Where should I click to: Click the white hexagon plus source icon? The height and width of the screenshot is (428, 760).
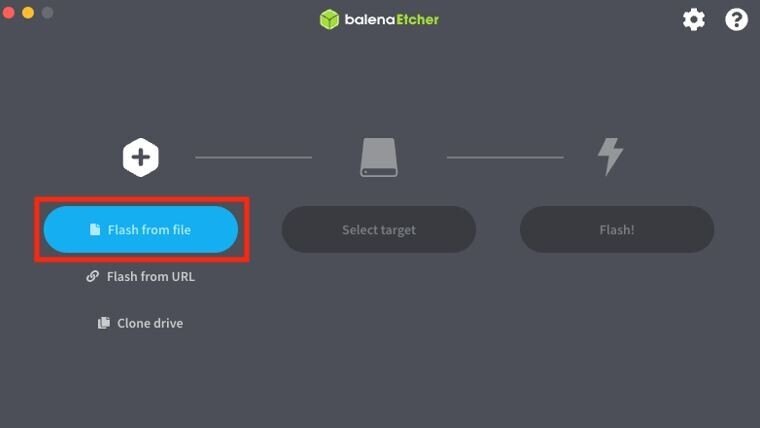pyautogui.click(x=141, y=157)
